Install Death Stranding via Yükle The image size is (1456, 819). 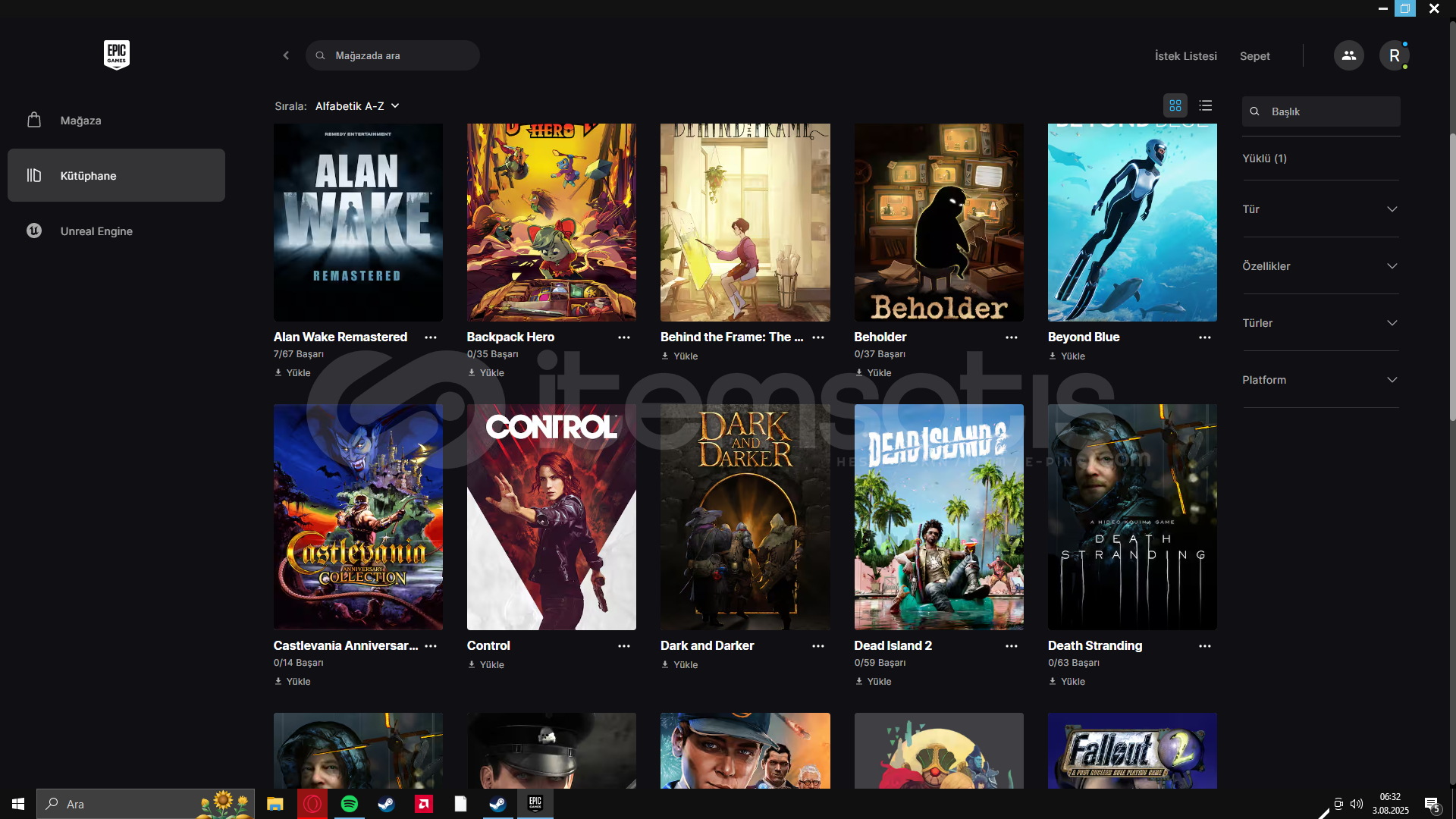[x=1067, y=682]
